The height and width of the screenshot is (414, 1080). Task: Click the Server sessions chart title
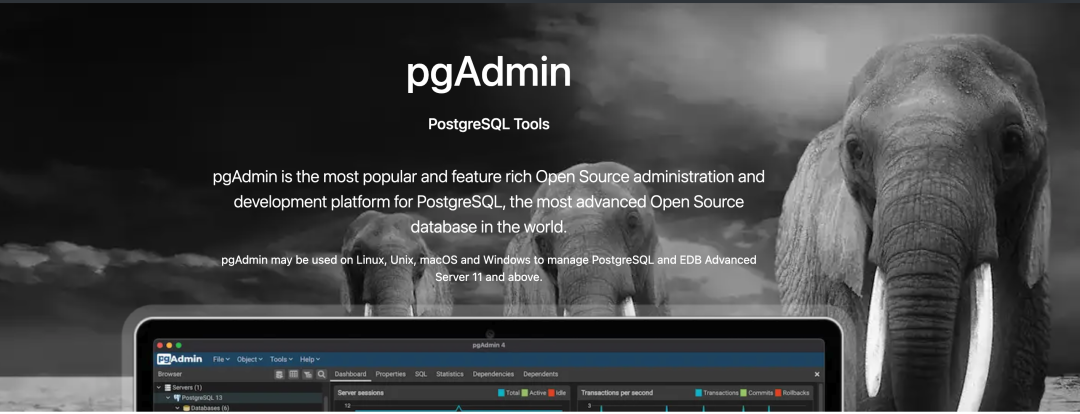point(360,393)
